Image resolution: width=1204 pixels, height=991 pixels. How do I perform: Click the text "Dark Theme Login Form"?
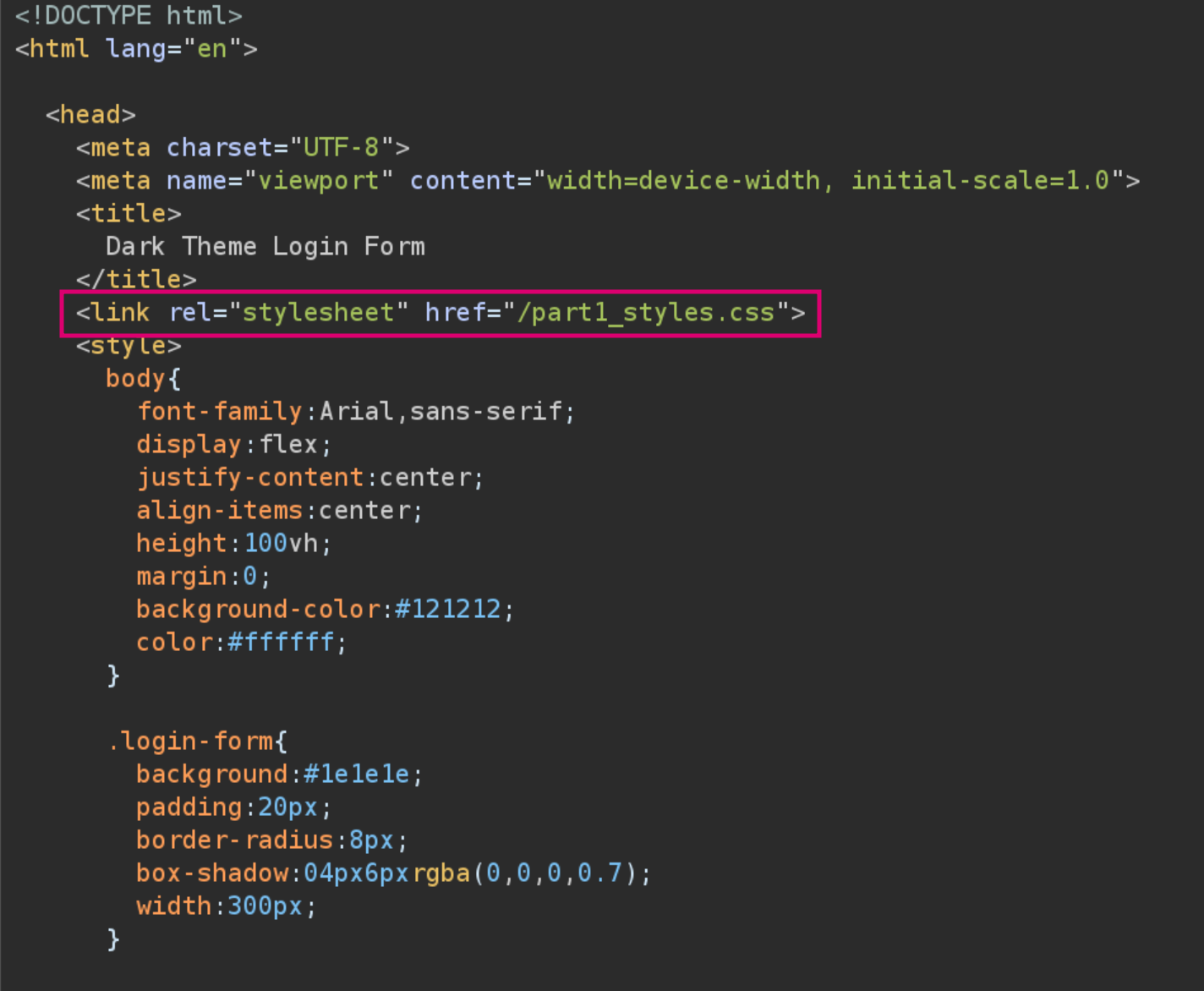tap(265, 247)
